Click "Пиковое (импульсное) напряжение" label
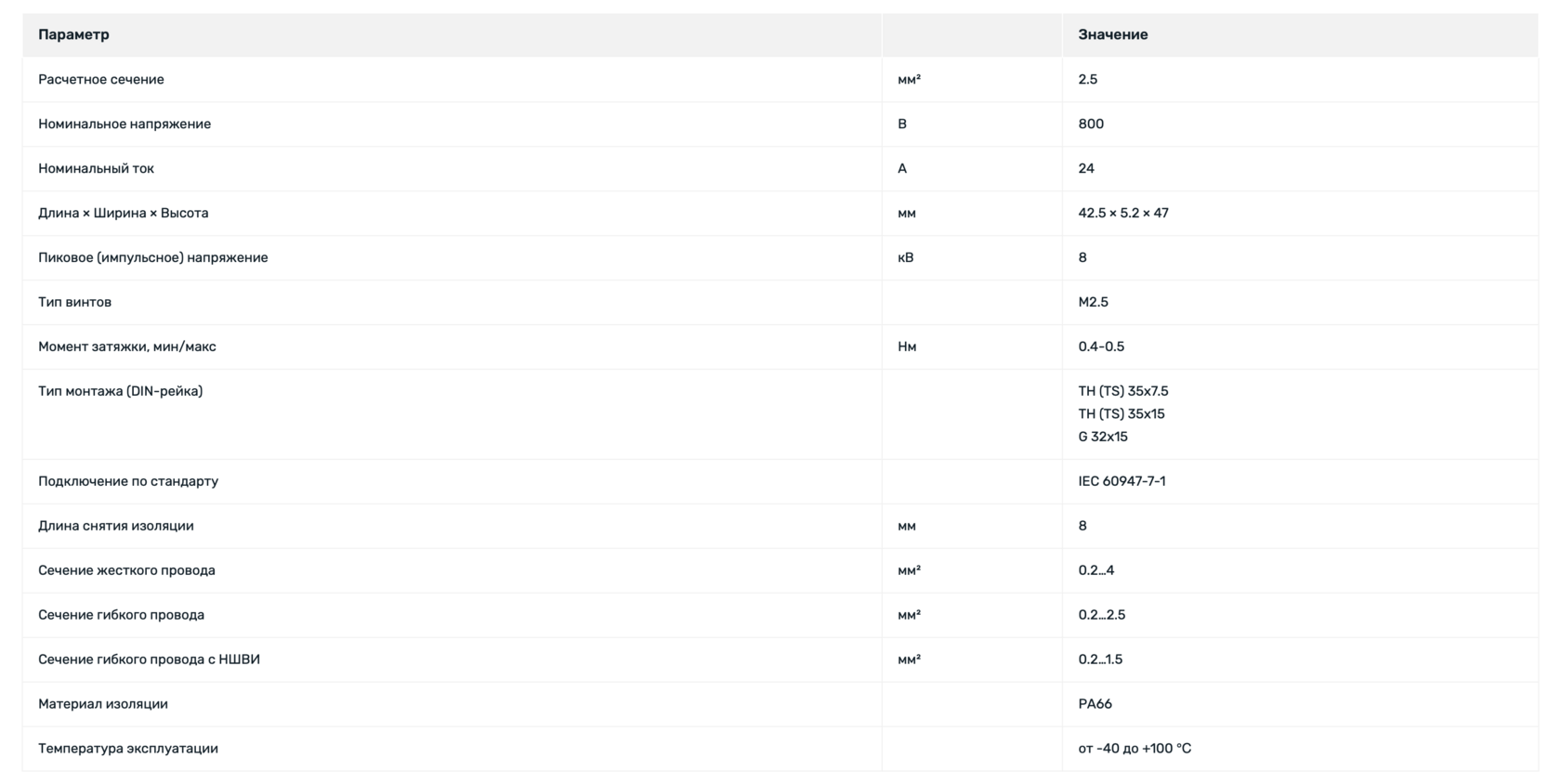Viewport: 1561px width, 784px height. tap(152, 257)
